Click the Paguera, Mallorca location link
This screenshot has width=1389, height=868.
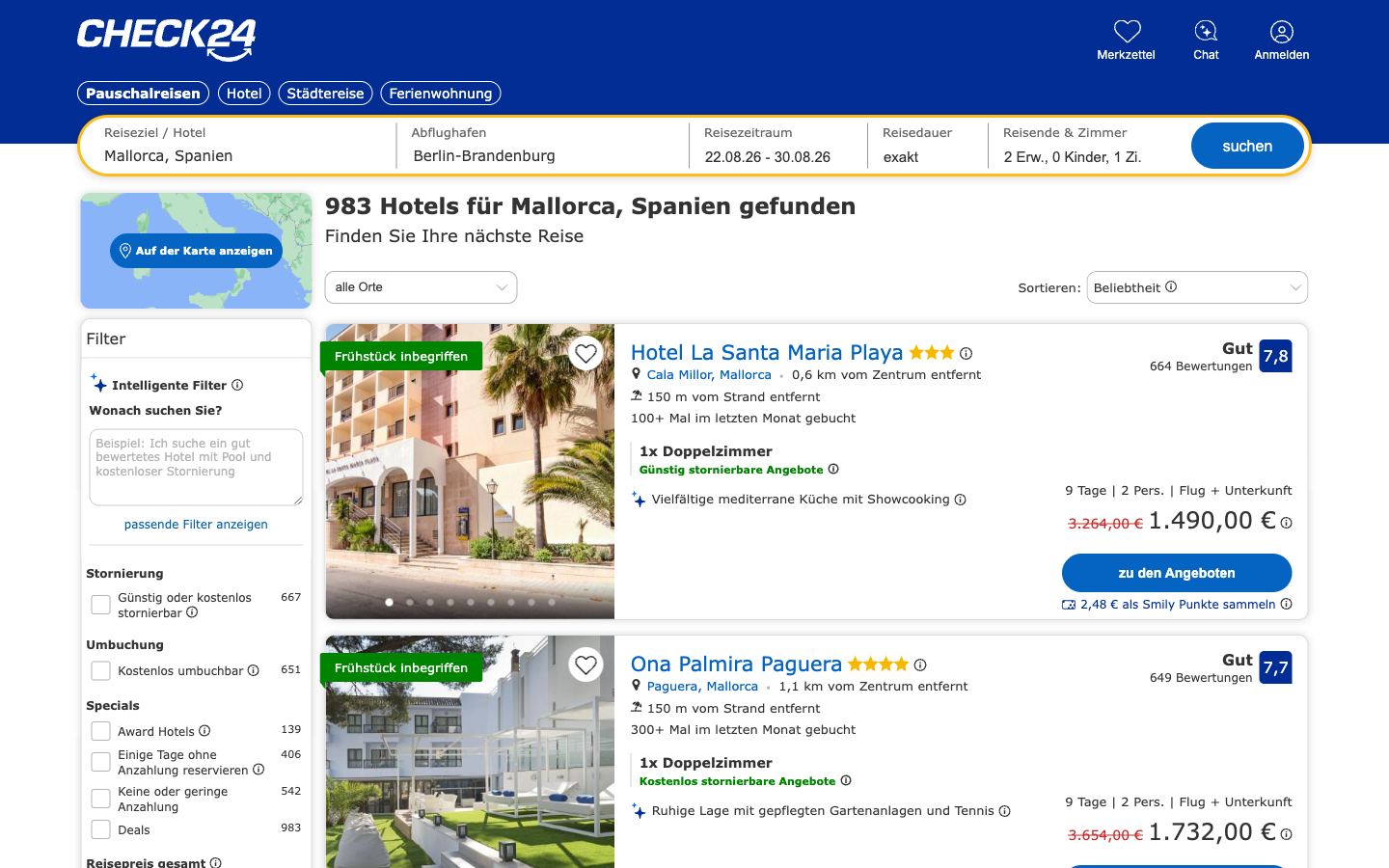coord(702,687)
